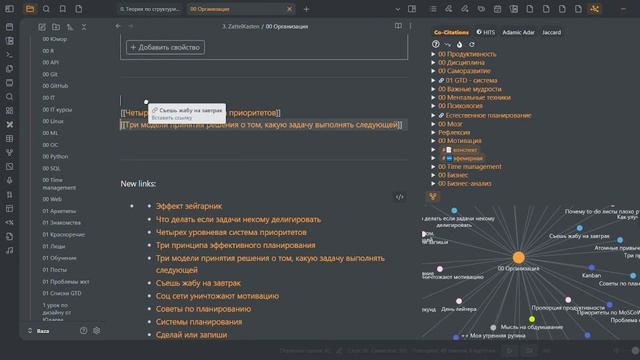Open the 00 Python folder in file list

click(x=55, y=157)
